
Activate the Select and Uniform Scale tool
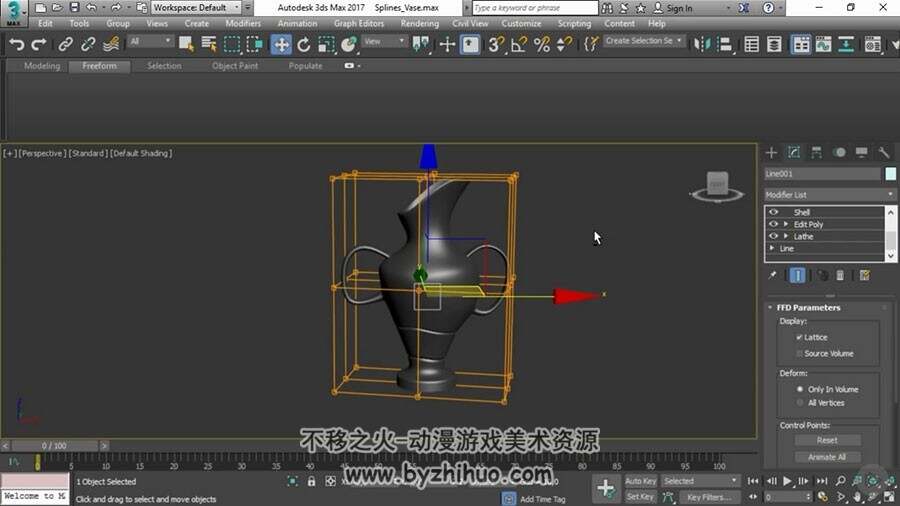(326, 45)
